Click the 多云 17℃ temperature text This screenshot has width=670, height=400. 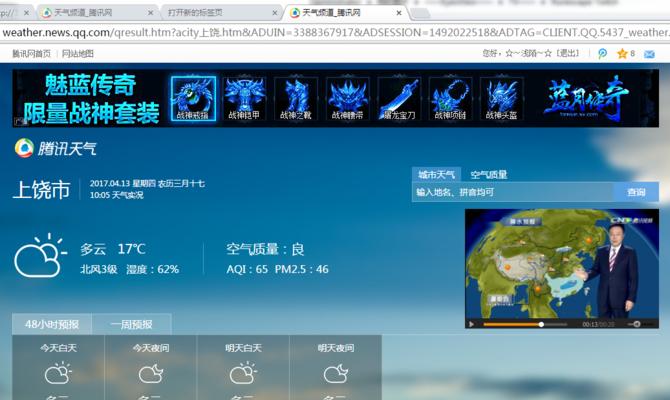(113, 249)
